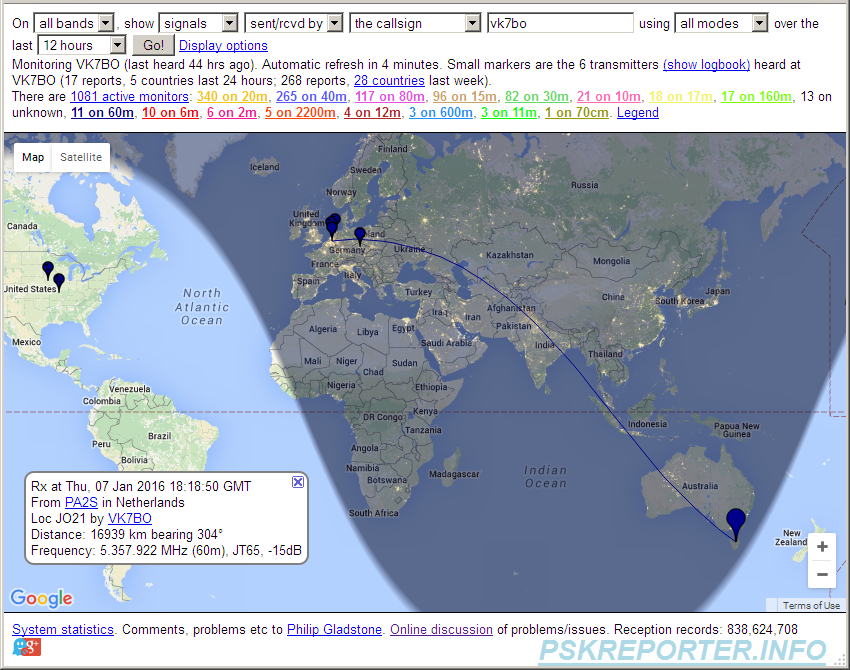Open the 'all modes' dropdown
The width and height of the screenshot is (850, 670).
(x=721, y=23)
